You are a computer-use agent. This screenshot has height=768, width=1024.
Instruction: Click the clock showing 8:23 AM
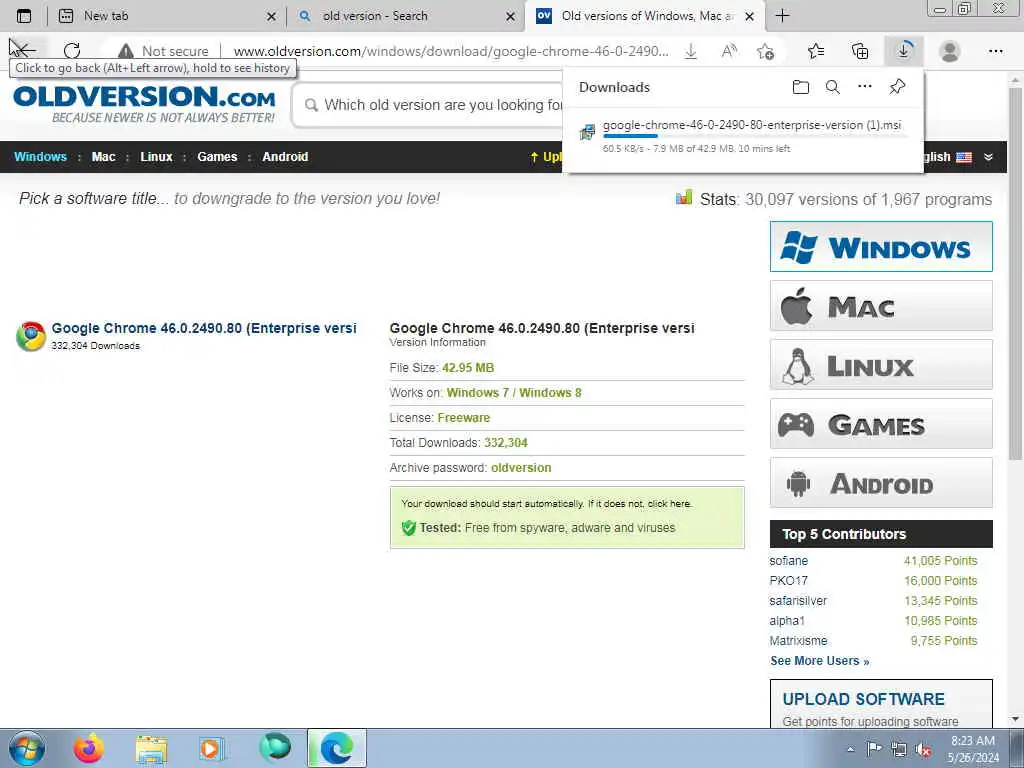pos(972,741)
